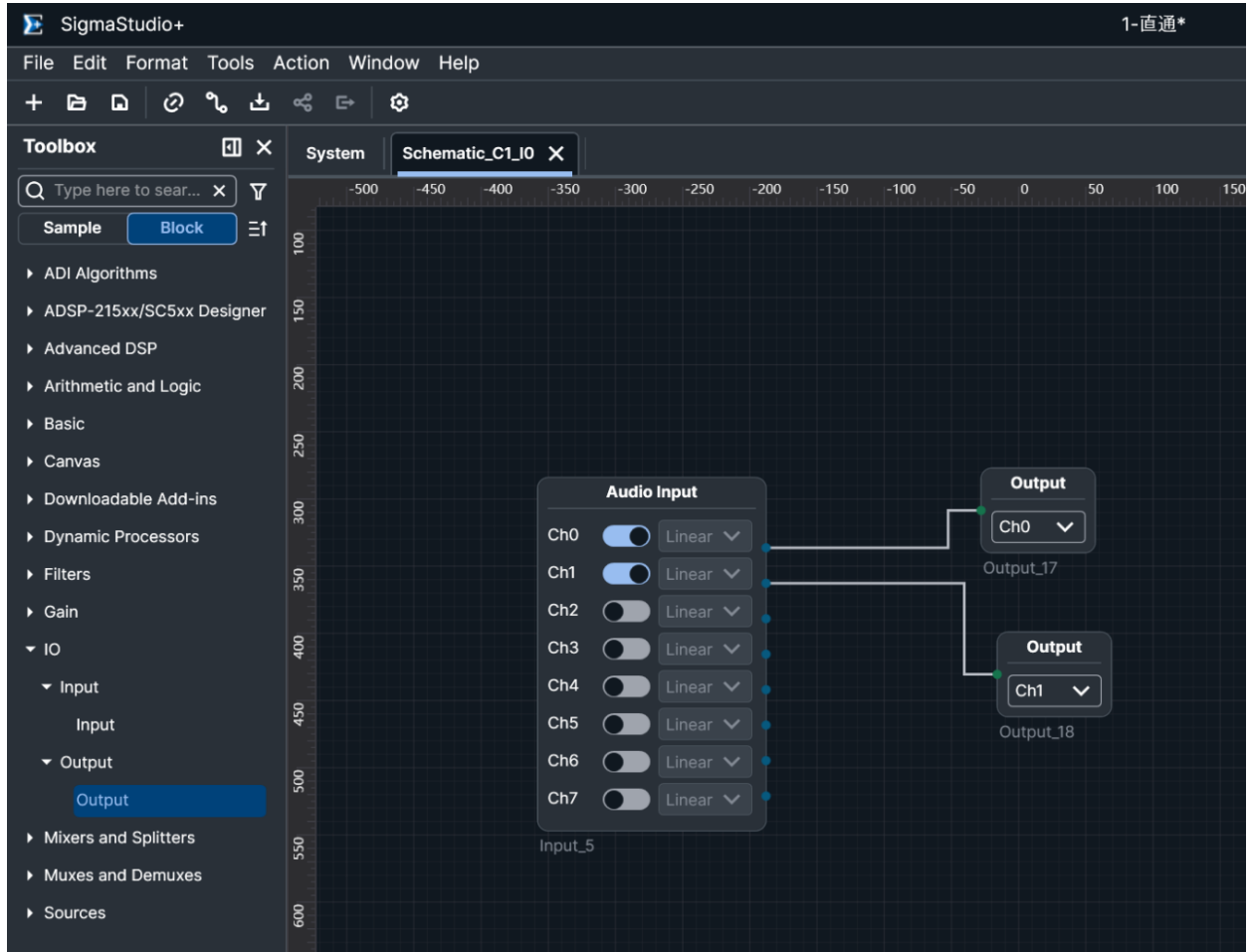The image size is (1251, 952).
Task: Click the Ch7 output pin of Audio Input
Action: click(766, 796)
